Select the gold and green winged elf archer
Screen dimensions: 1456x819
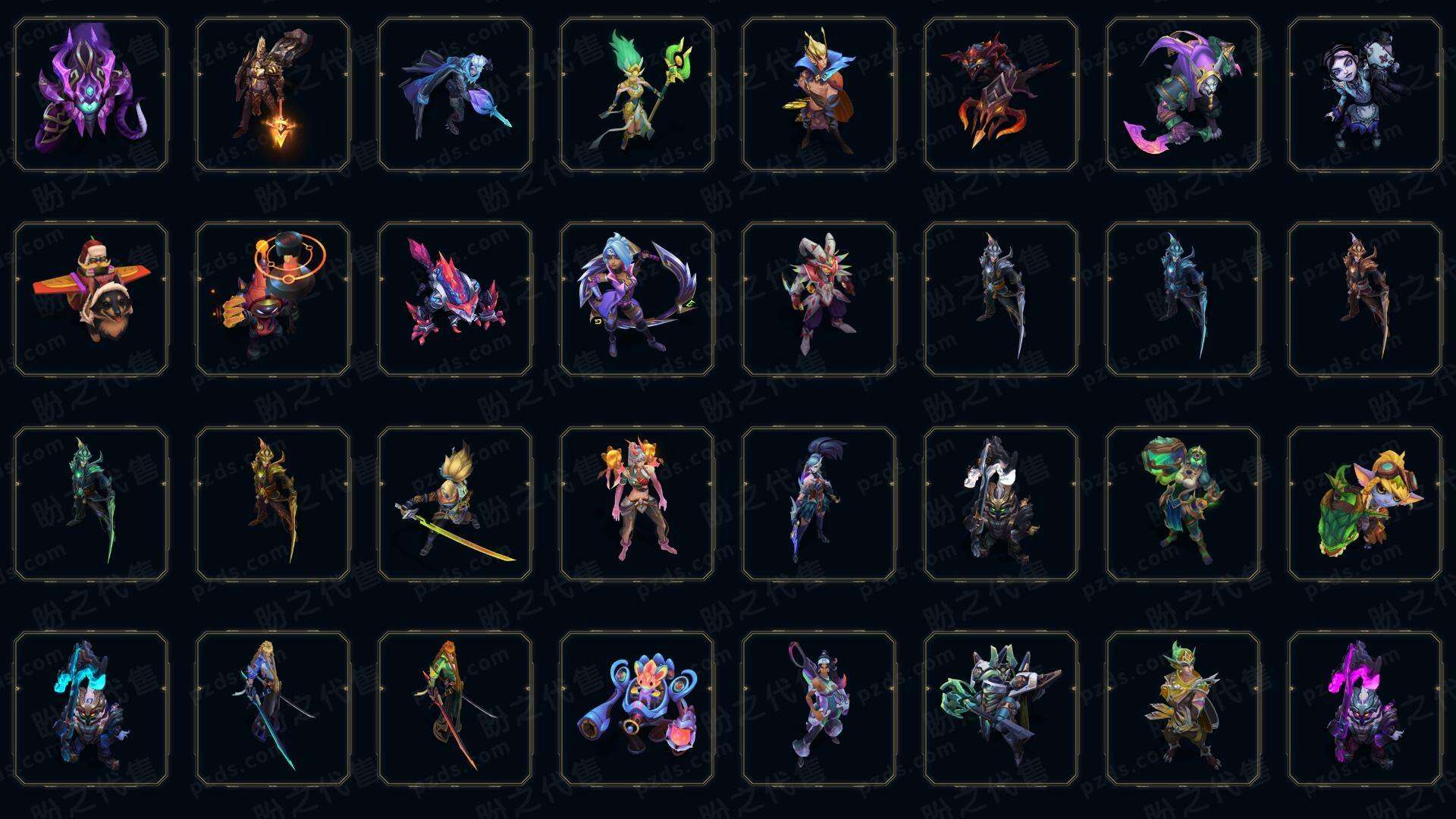[1183, 708]
